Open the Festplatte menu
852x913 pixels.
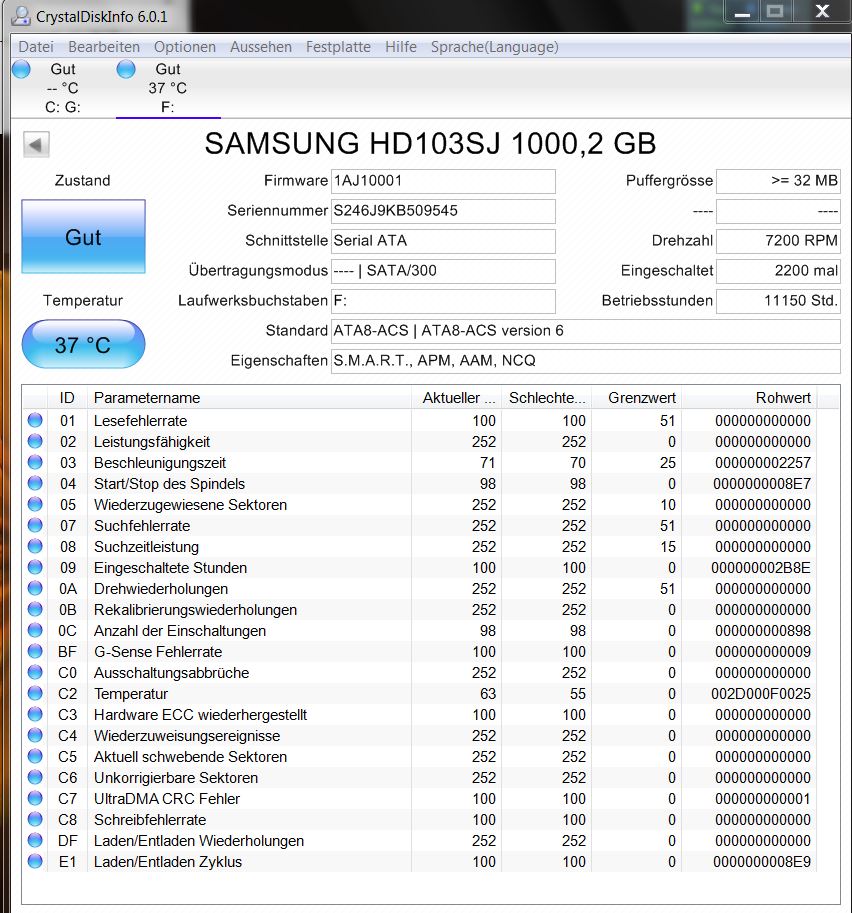[338, 47]
